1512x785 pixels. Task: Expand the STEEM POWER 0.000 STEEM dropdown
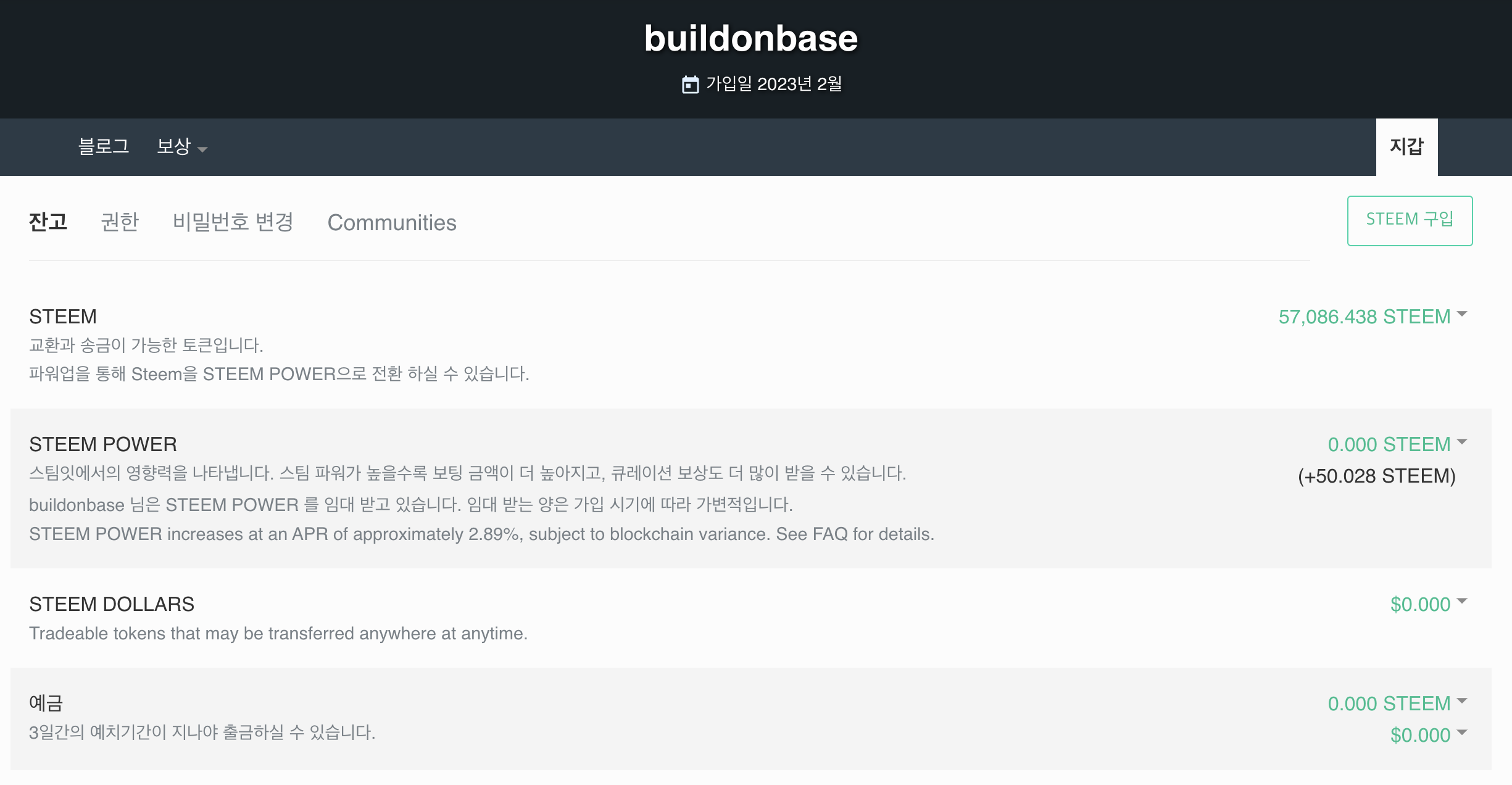[x=1397, y=444]
